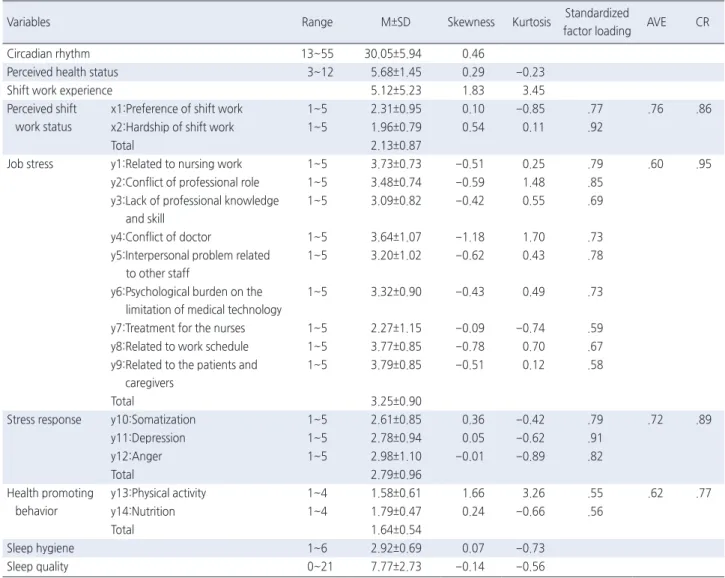Select the 'Sleep quality' row label
The width and height of the screenshot is (725, 578).
coord(37,566)
